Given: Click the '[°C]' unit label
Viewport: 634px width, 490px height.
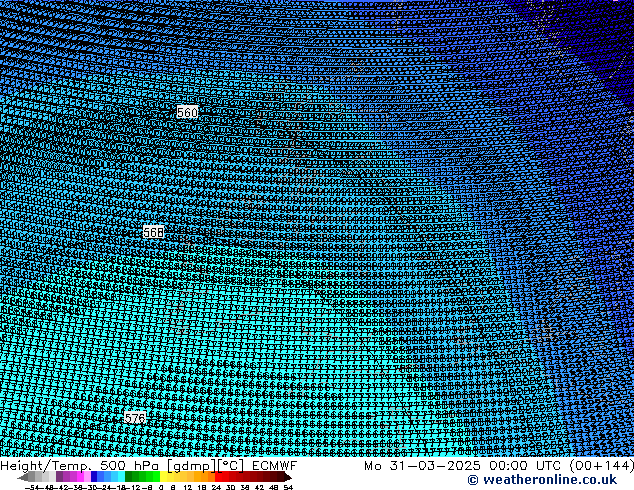Looking at the screenshot, I should tap(231, 466).
